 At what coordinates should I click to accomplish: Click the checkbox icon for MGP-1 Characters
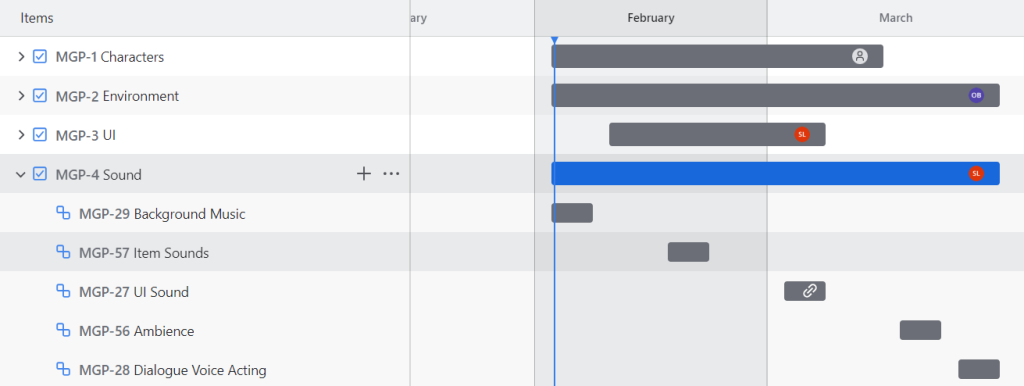40,57
